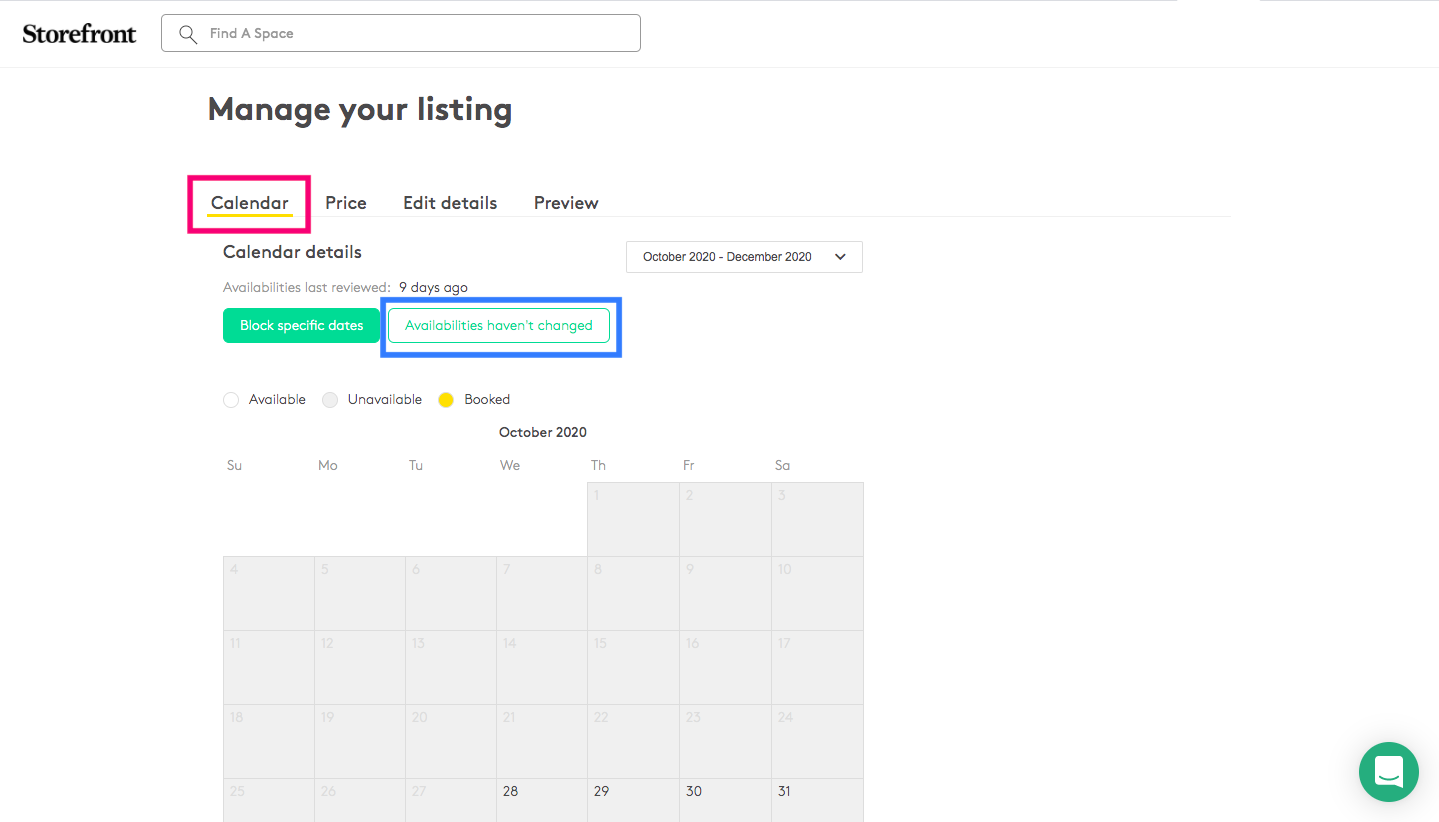Click the unavailable October 15 cell
Viewport: 1439px width, 822px height.
point(633,667)
